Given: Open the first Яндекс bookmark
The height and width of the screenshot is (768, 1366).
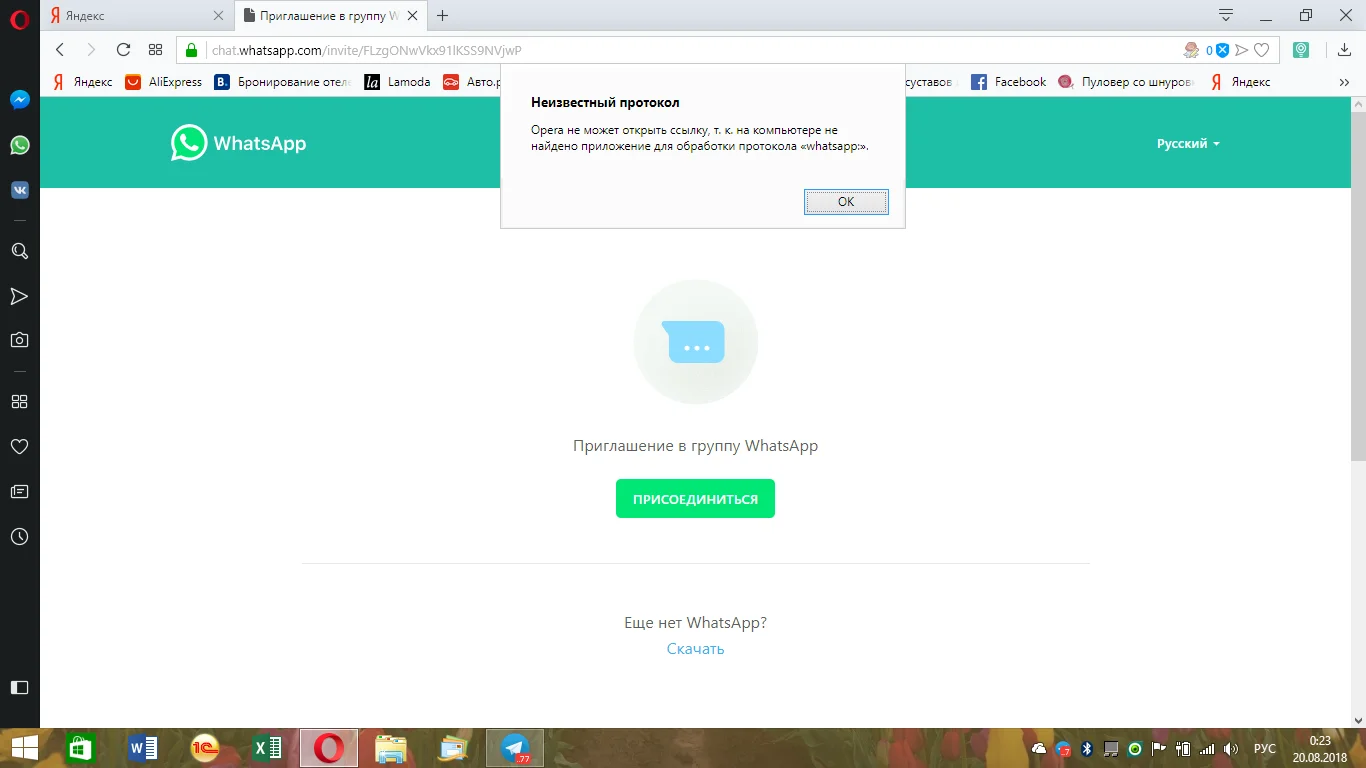Looking at the screenshot, I should 83,82.
